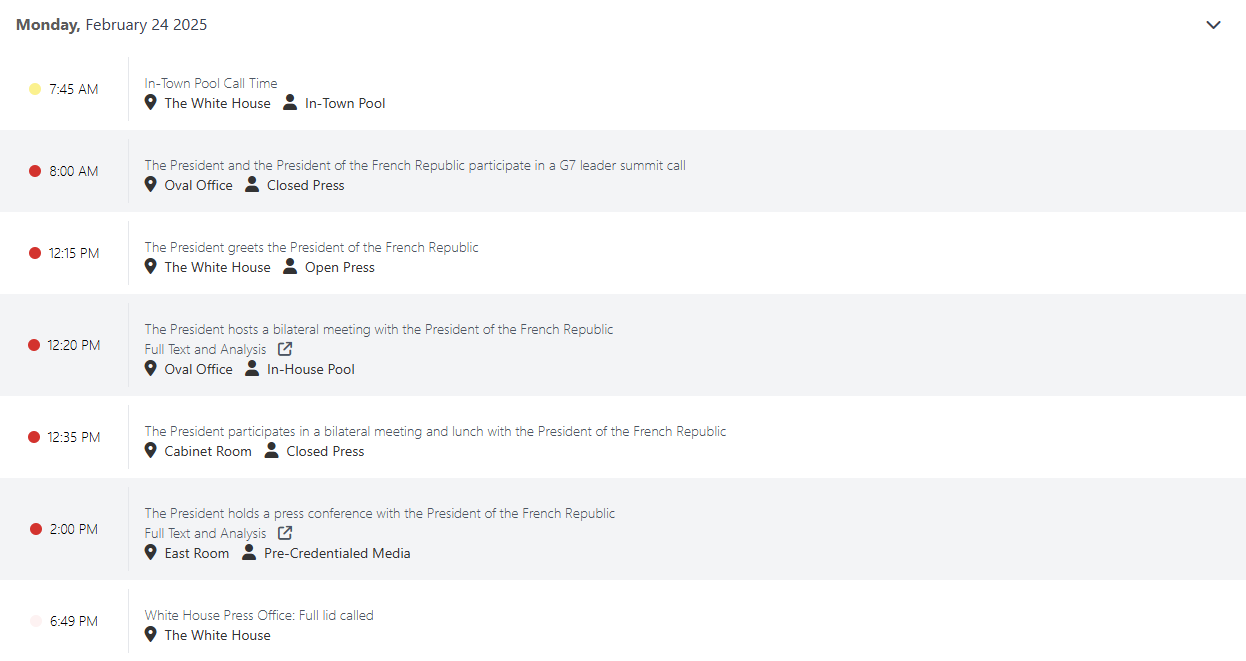This screenshot has width=1246, height=661.
Task: Select the pale status dot at 6:49 PM
Action: pos(36,621)
